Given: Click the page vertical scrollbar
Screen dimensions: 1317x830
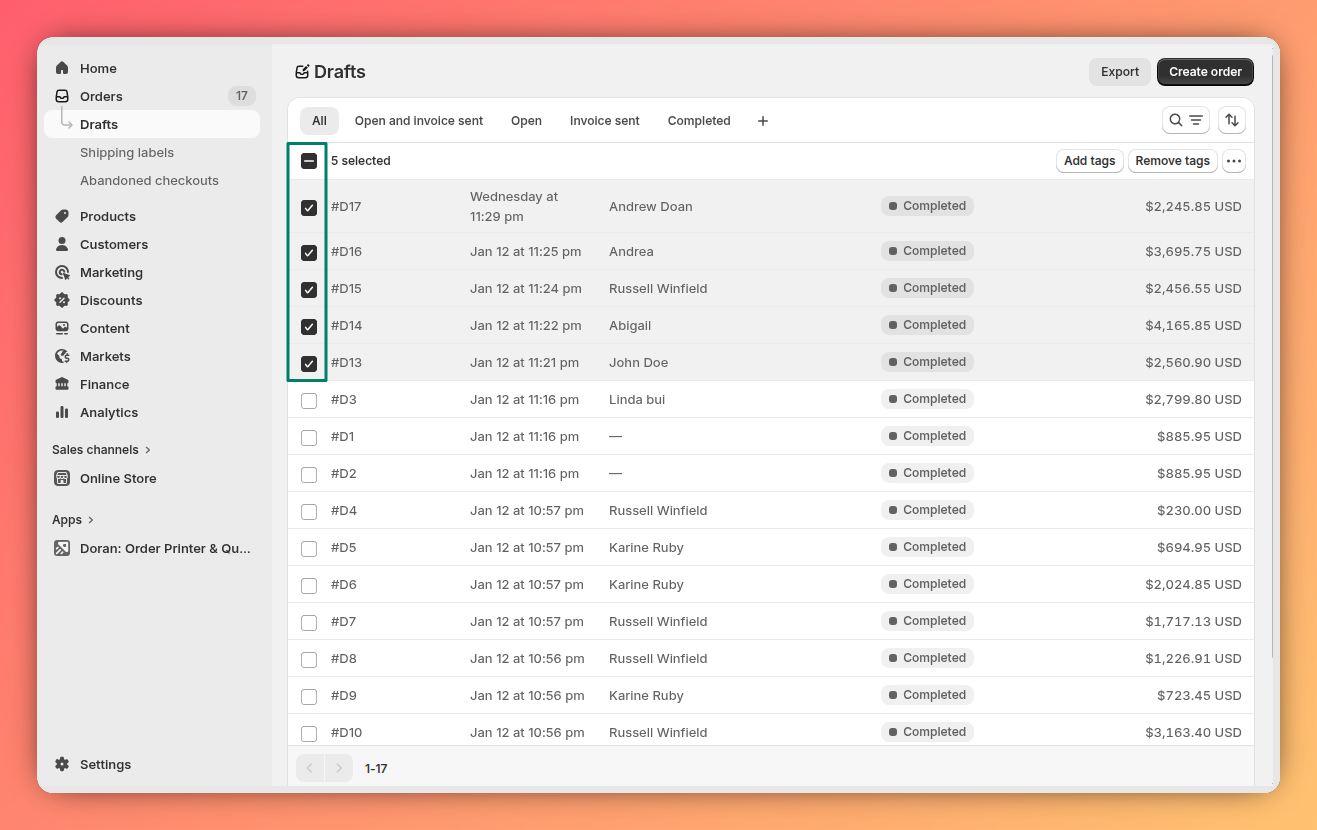Looking at the screenshot, I should (x=1273, y=357).
